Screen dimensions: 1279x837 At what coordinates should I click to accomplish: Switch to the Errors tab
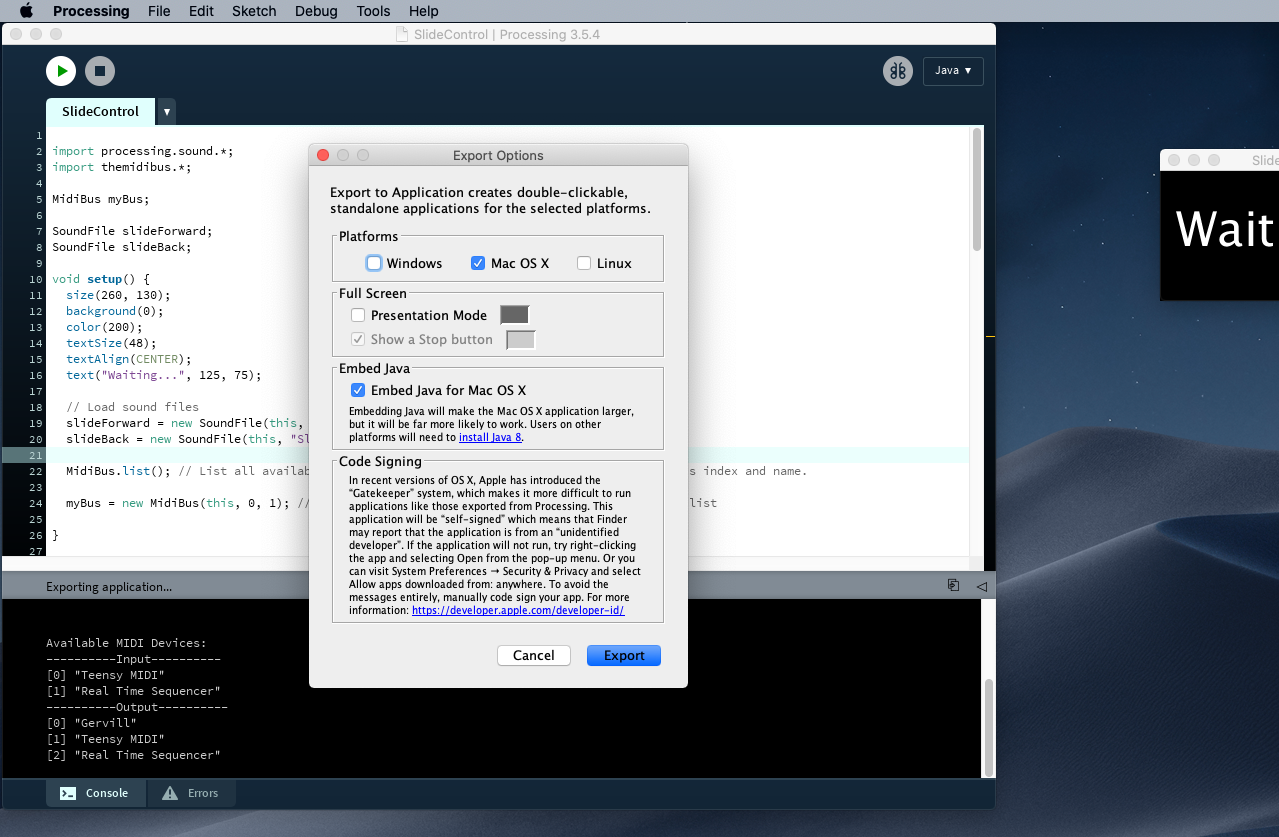pyautogui.click(x=191, y=793)
